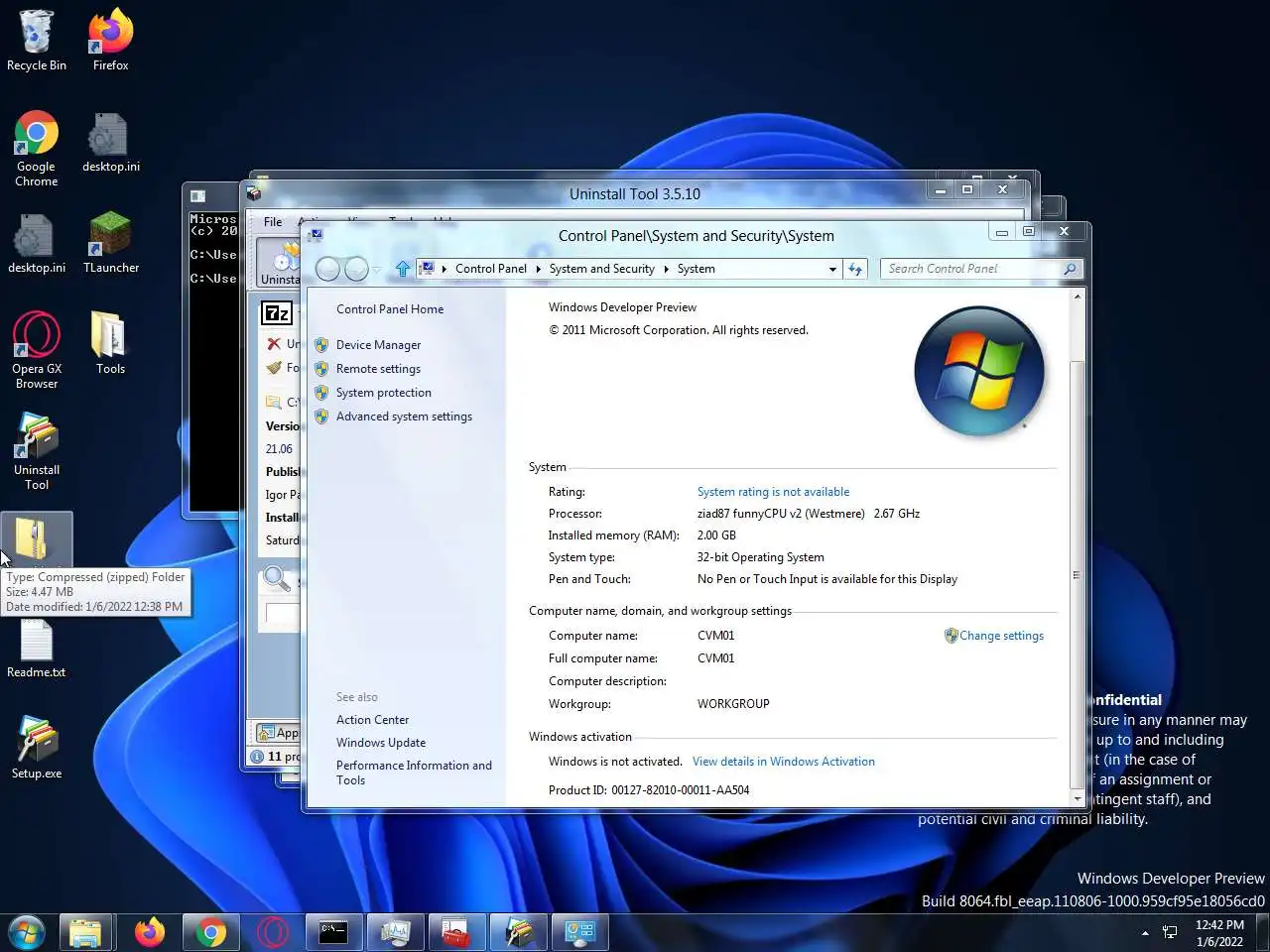
Task: Switch to the Command Prompt taskbar button
Action: point(333,932)
